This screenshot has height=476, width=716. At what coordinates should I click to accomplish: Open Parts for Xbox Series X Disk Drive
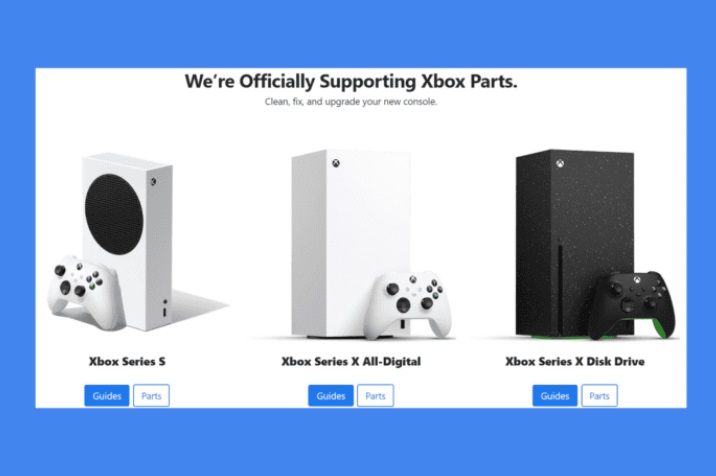tap(599, 396)
